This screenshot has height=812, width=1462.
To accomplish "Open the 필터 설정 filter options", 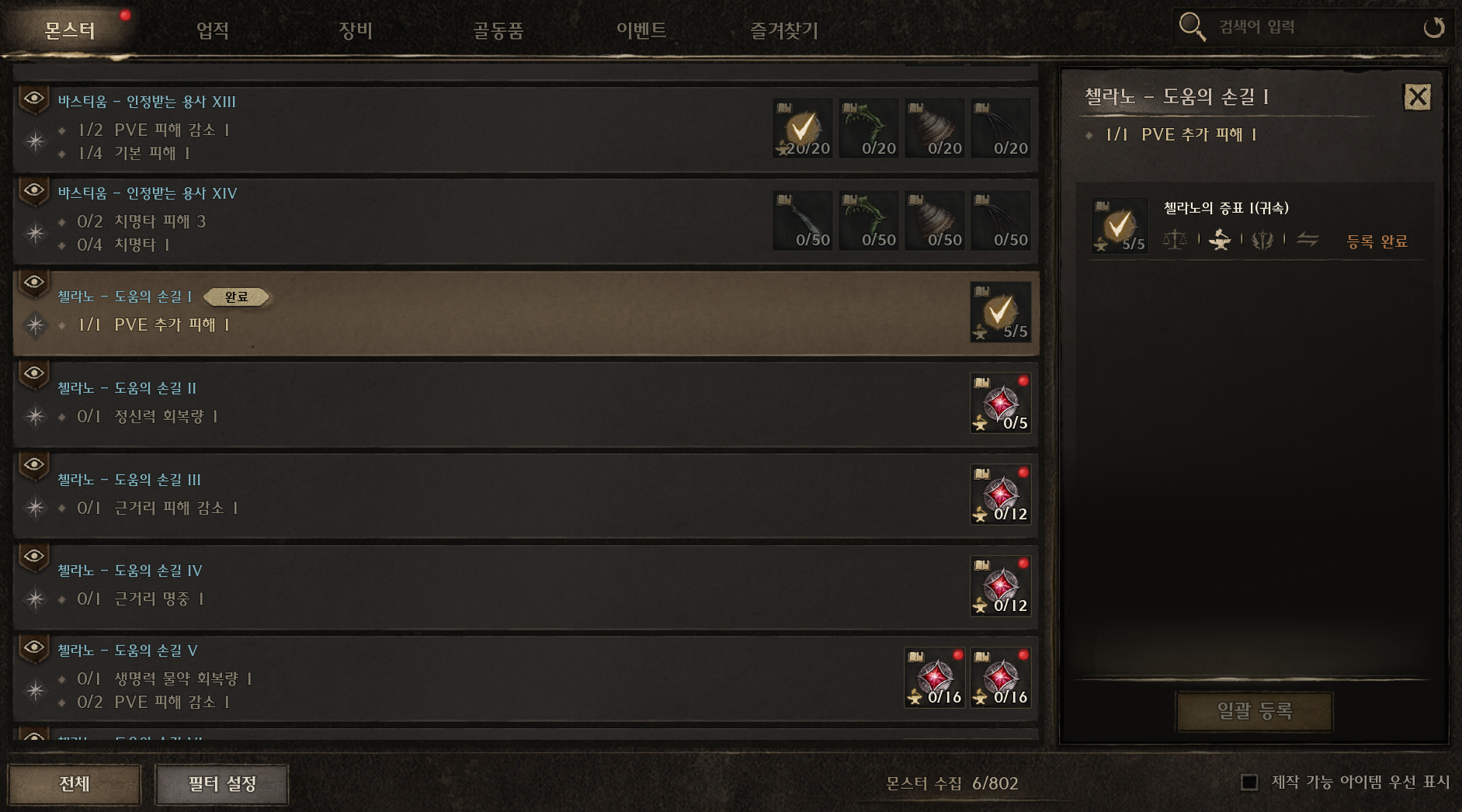I will tap(222, 784).
